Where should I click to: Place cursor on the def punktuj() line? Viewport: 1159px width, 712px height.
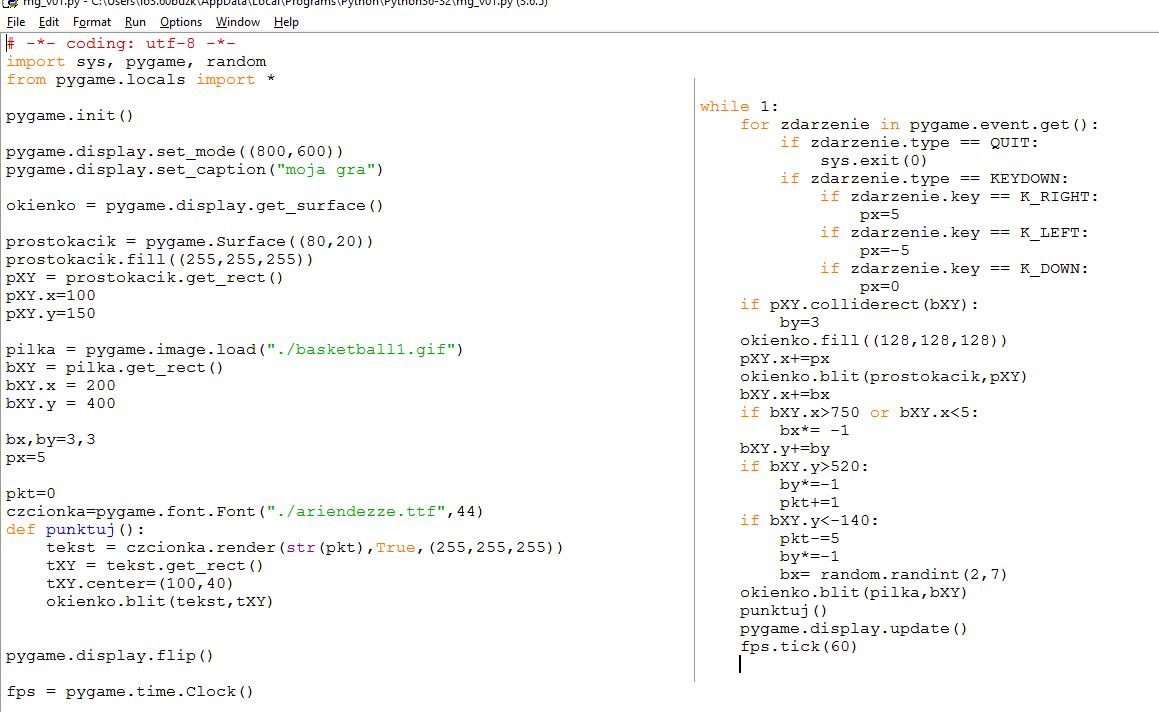[x=75, y=530]
